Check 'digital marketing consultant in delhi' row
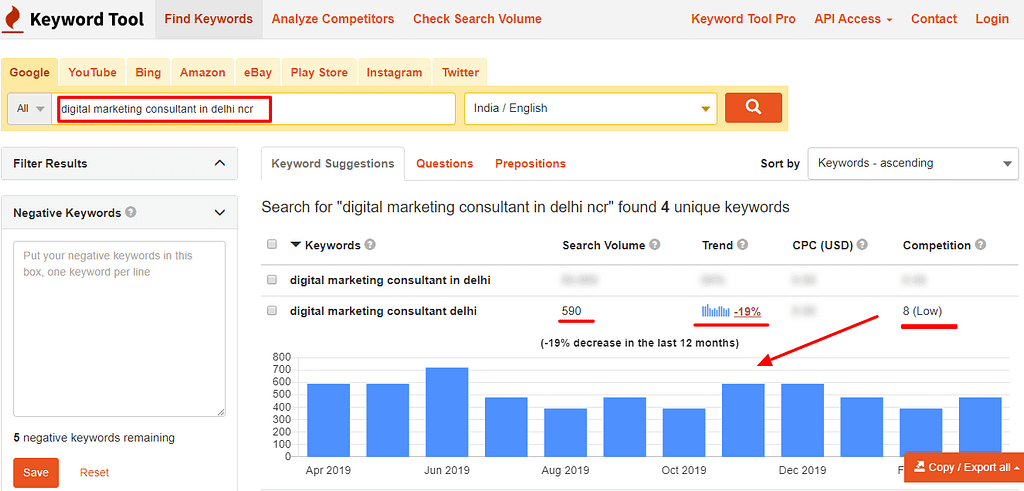 (272, 280)
